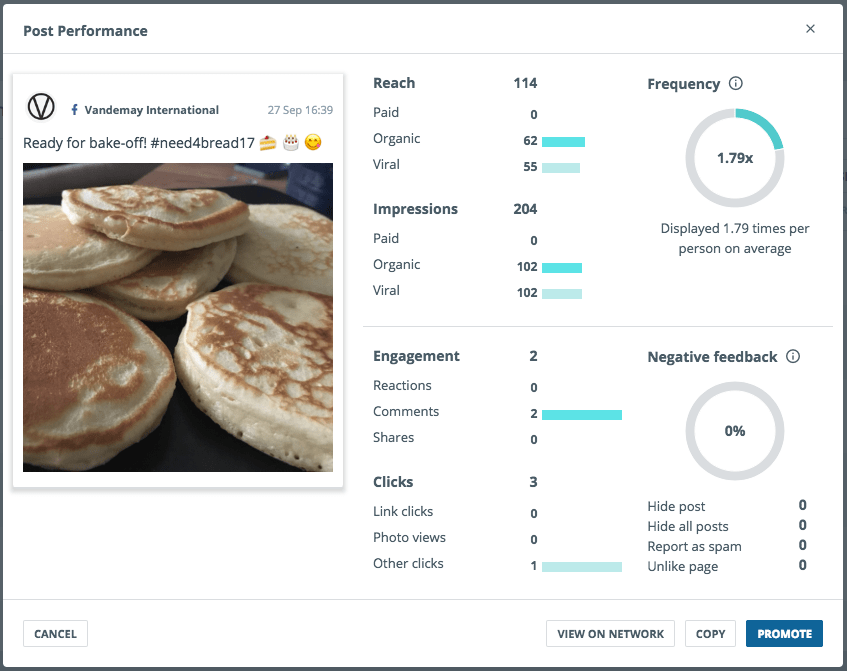Click the Negative feedback info icon
847x671 pixels.
(792, 357)
